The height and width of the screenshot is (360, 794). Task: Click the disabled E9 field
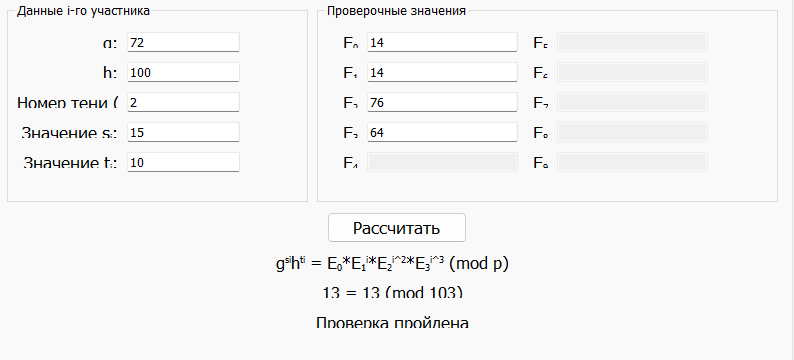coord(632,162)
